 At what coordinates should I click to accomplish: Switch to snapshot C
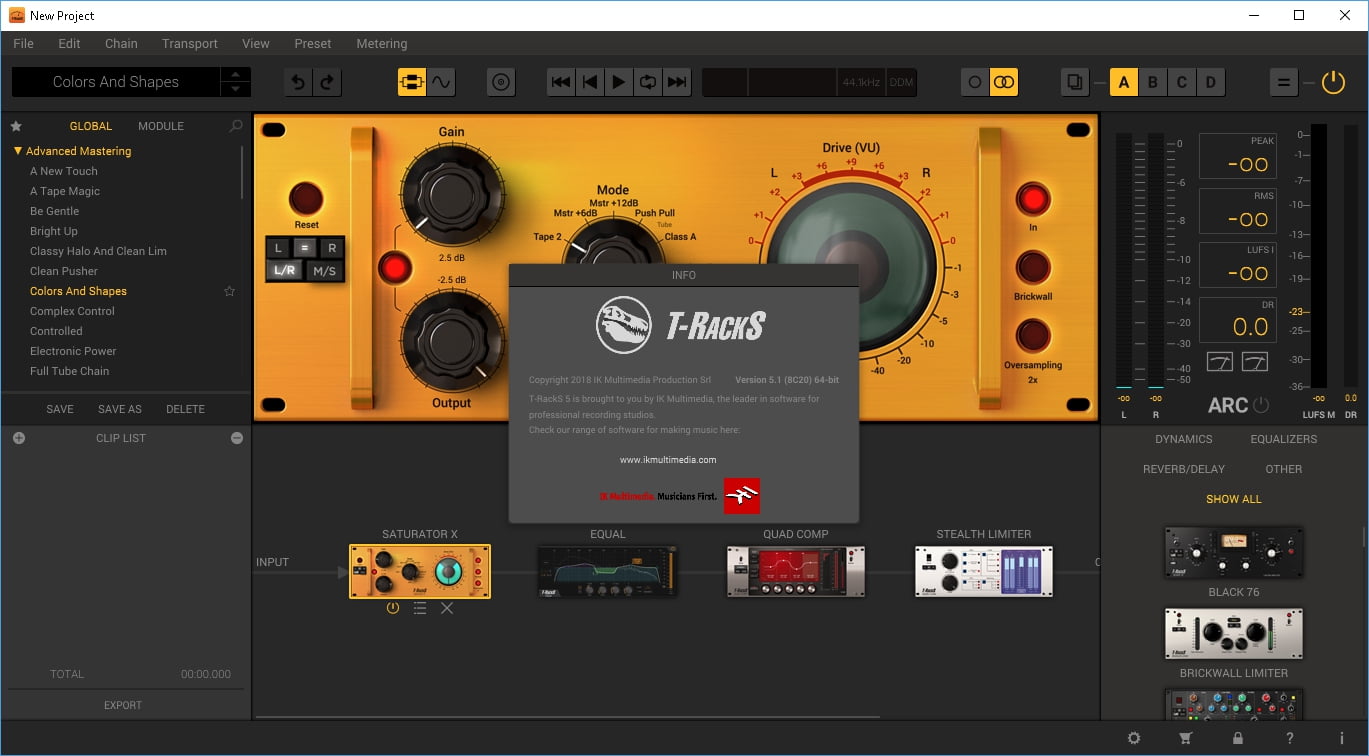click(x=1182, y=82)
